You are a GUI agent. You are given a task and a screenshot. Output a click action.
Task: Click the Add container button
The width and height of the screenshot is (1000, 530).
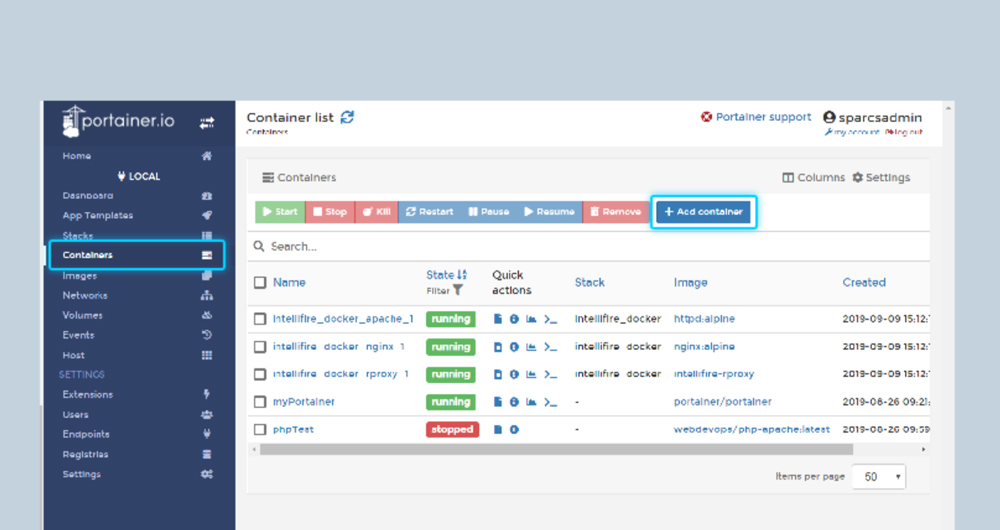(x=703, y=212)
